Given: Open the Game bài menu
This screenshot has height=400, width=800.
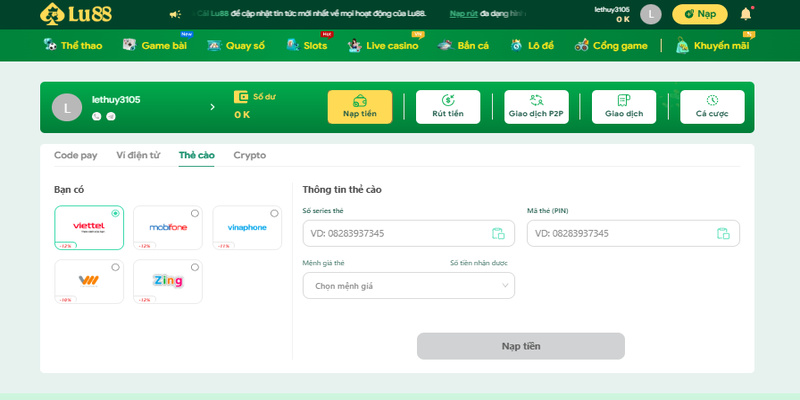Looking at the screenshot, I should (x=164, y=45).
